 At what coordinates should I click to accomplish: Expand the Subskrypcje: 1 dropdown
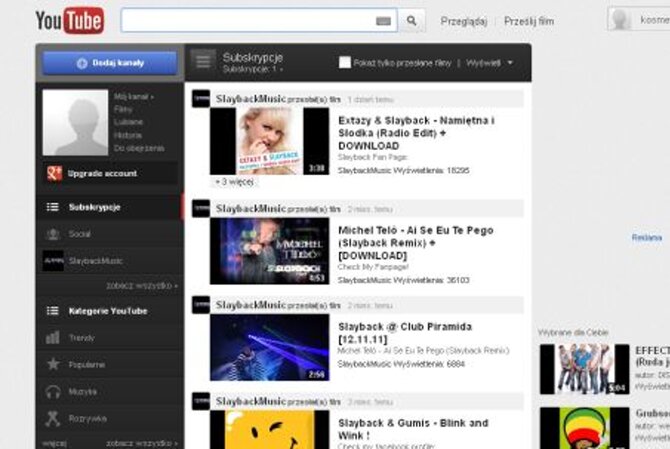point(253,69)
